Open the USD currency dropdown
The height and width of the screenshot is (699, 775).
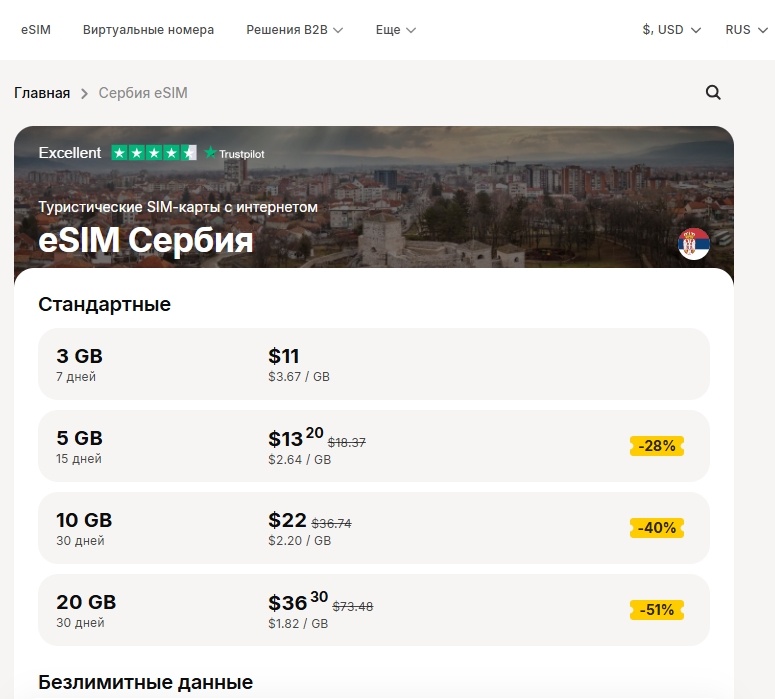(x=671, y=30)
